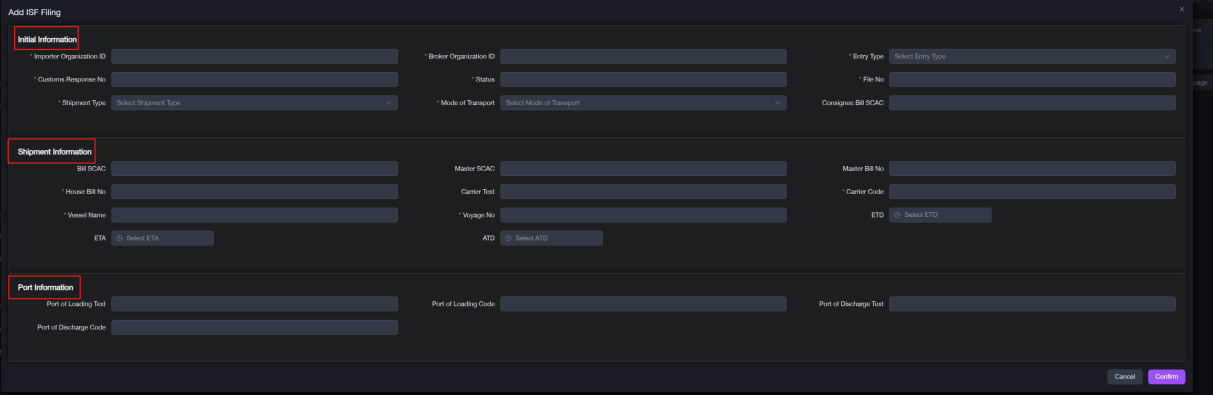
Task: Open the Shipment Type dropdown
Action: coord(254,102)
